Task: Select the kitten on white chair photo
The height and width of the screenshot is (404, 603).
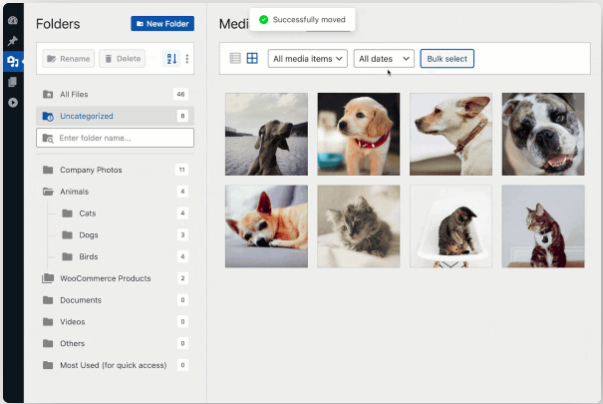Action: (451, 226)
